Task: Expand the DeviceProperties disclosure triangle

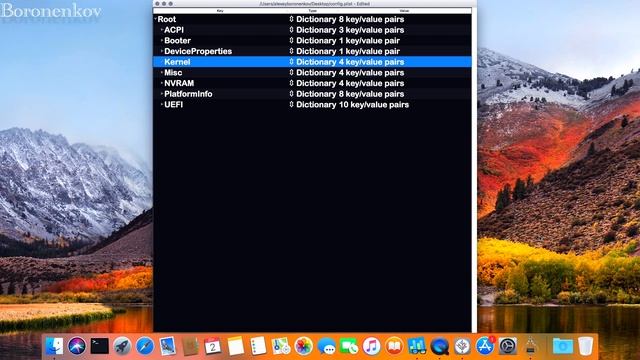Action: pyautogui.click(x=162, y=51)
